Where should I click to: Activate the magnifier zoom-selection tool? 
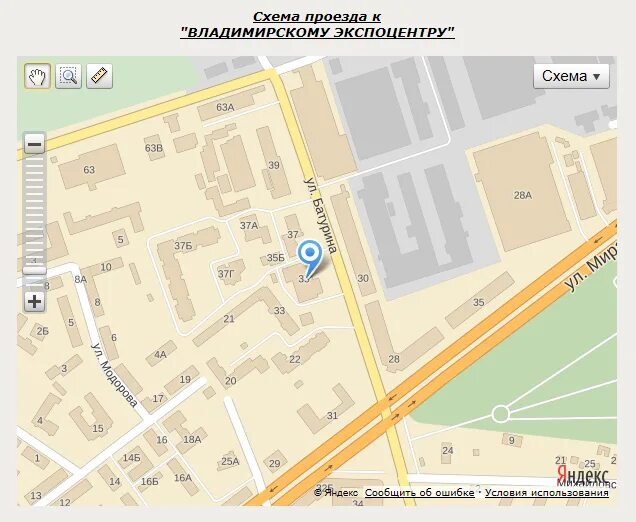(68, 76)
